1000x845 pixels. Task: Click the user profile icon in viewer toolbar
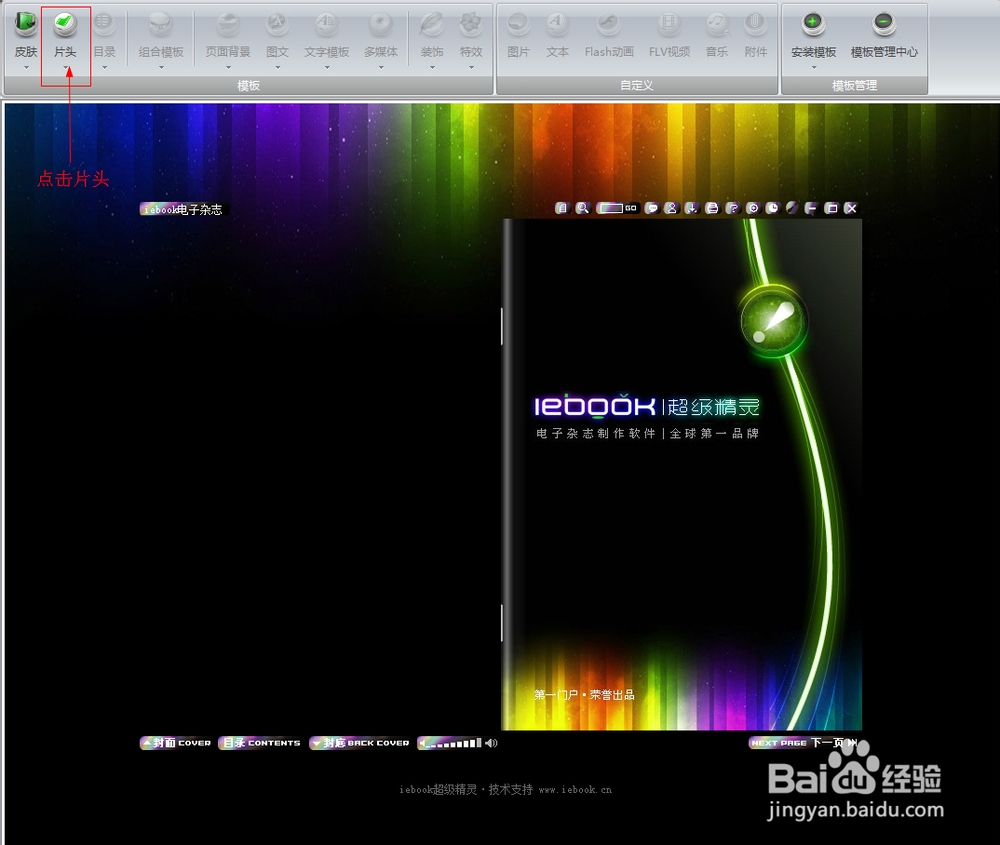coord(671,208)
